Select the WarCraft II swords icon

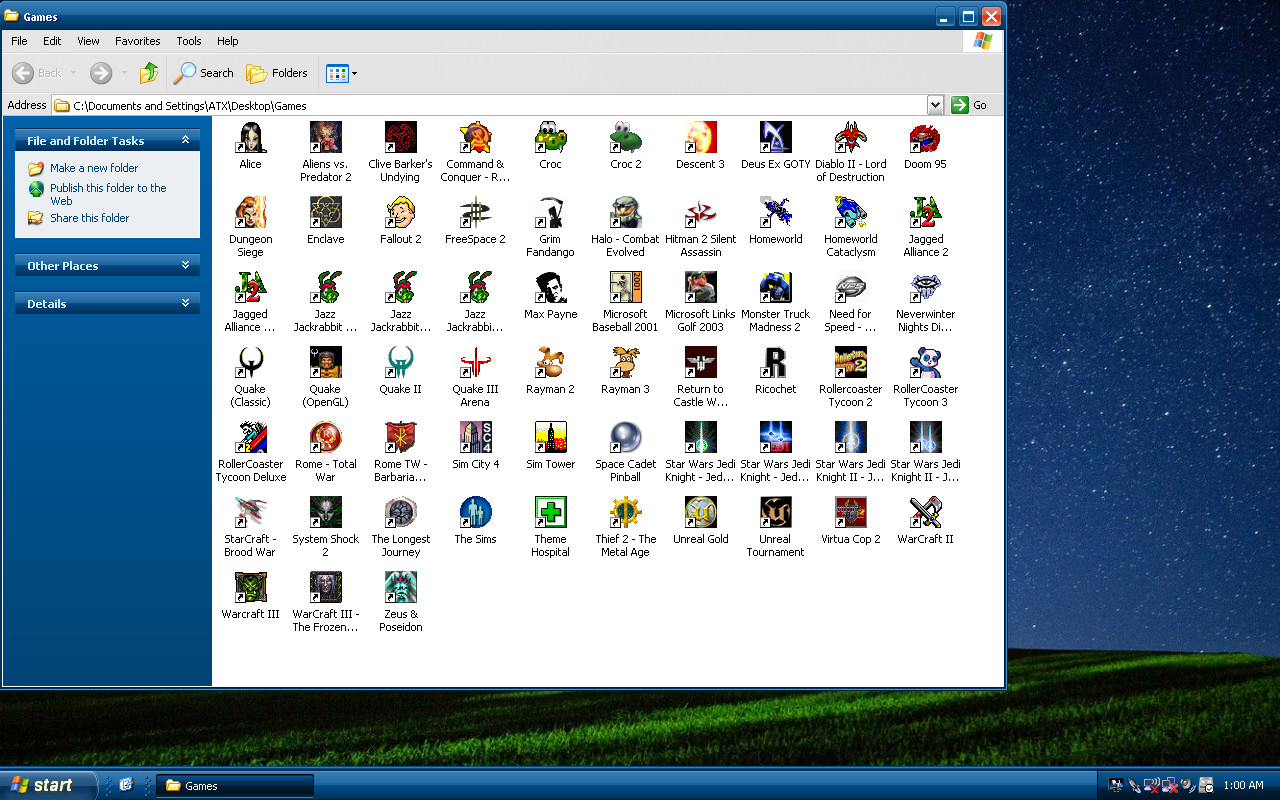(x=925, y=512)
